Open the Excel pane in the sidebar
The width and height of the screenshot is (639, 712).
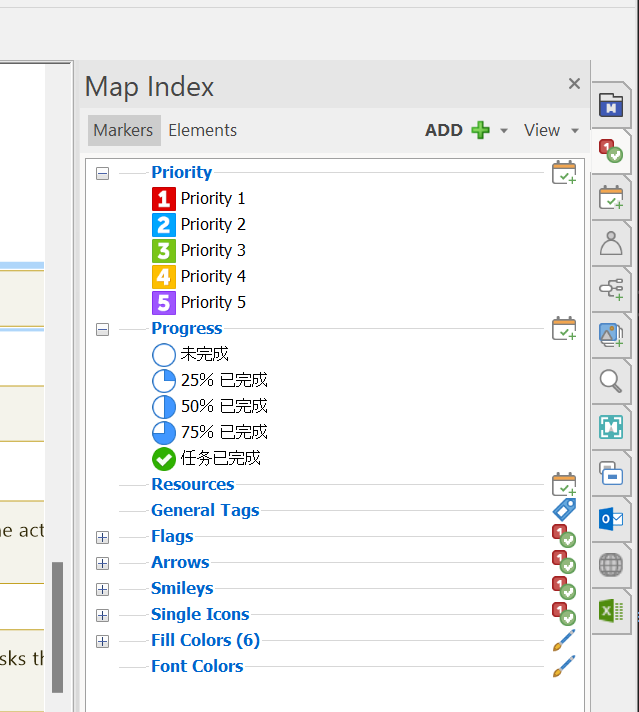(611, 610)
